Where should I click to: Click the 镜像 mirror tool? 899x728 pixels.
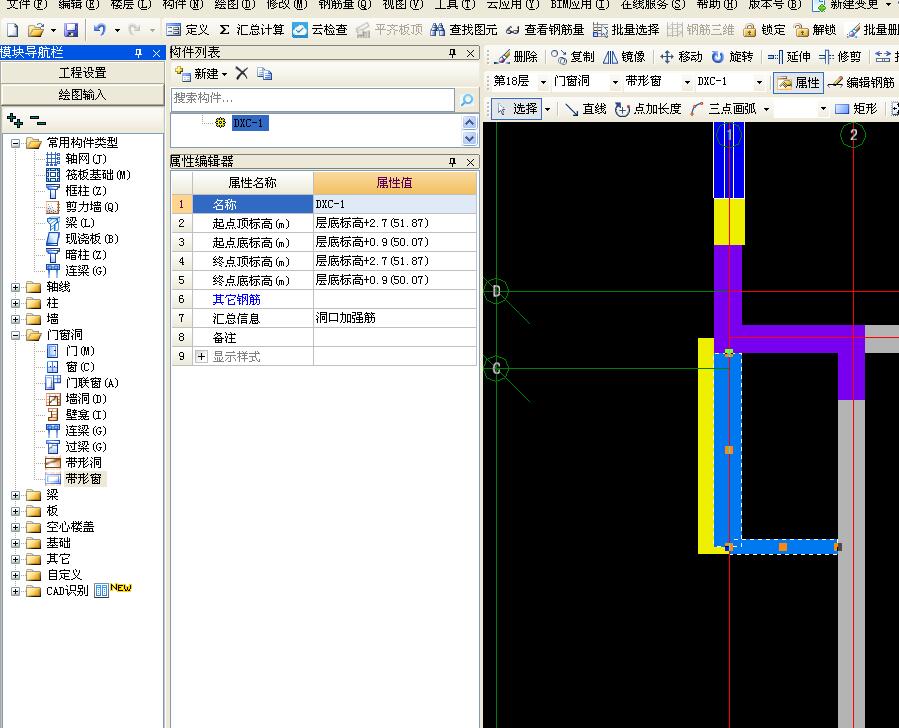[624, 57]
